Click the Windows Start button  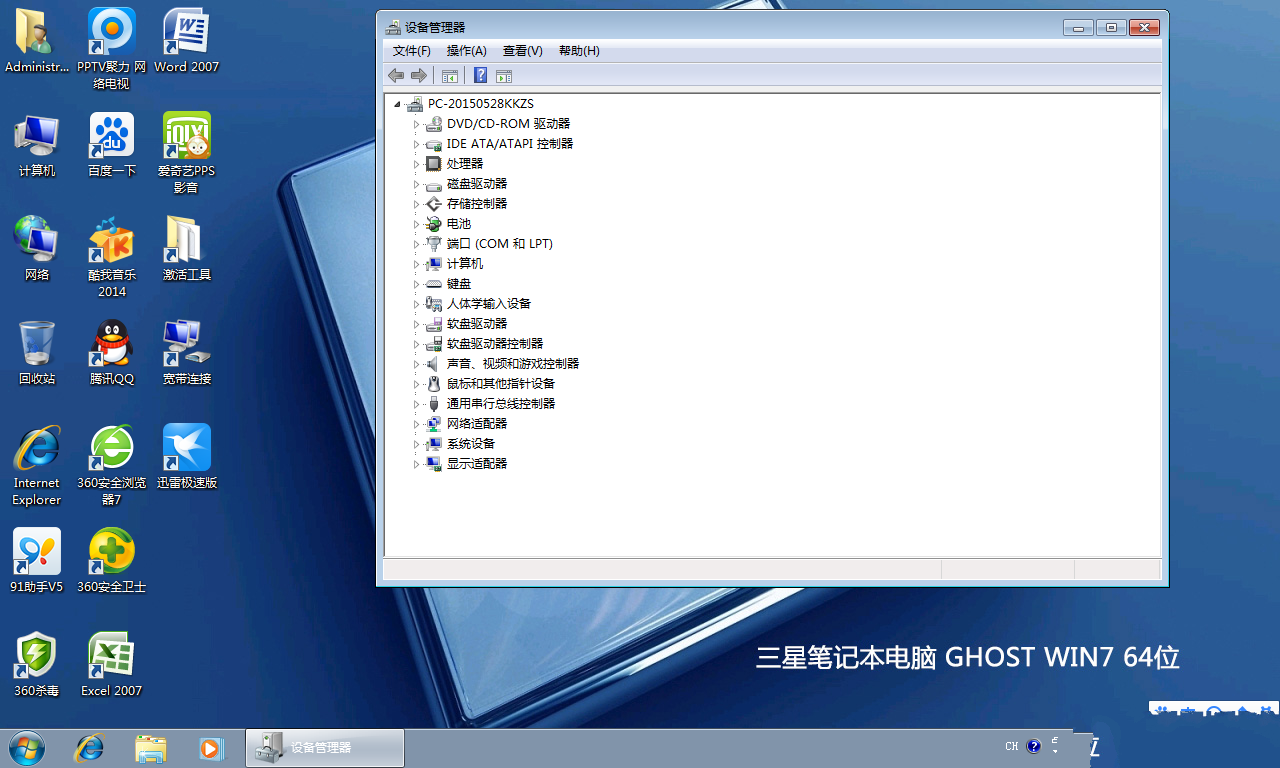tap(26, 747)
